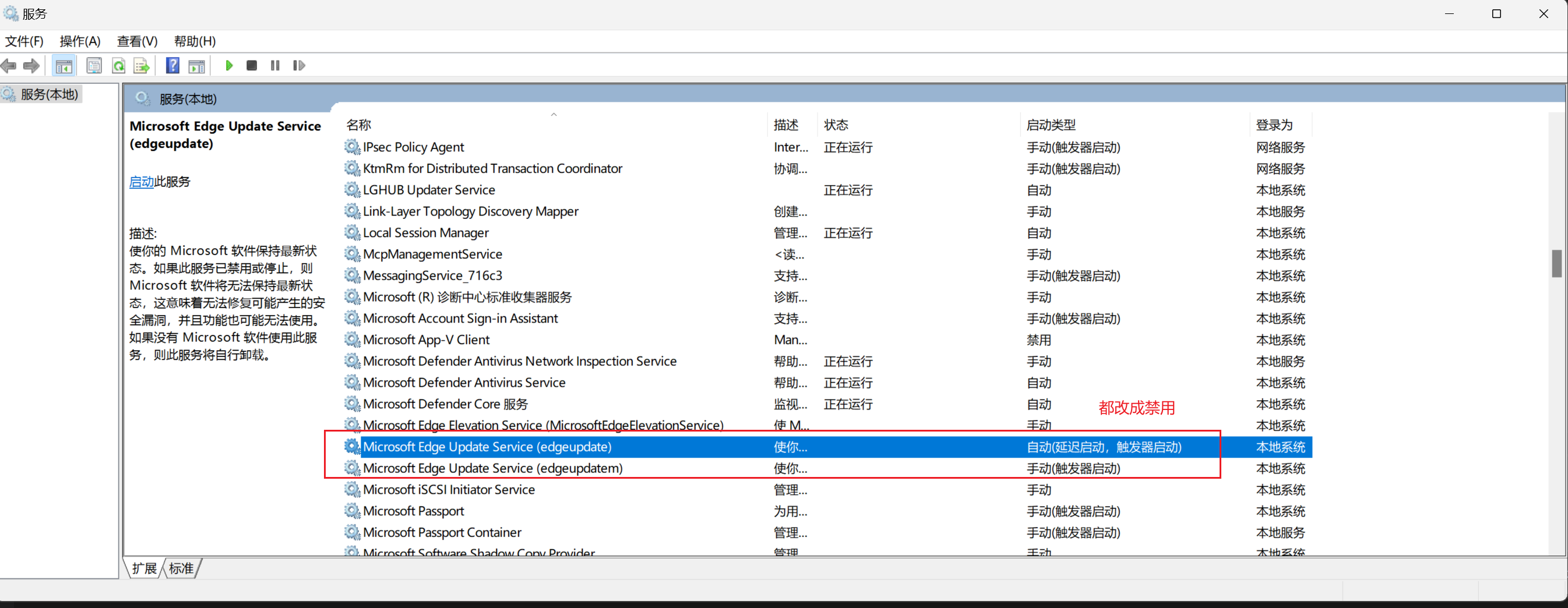This screenshot has width=1568, height=608.
Task: Click the Man... description of App-V Client
Action: (x=790, y=340)
